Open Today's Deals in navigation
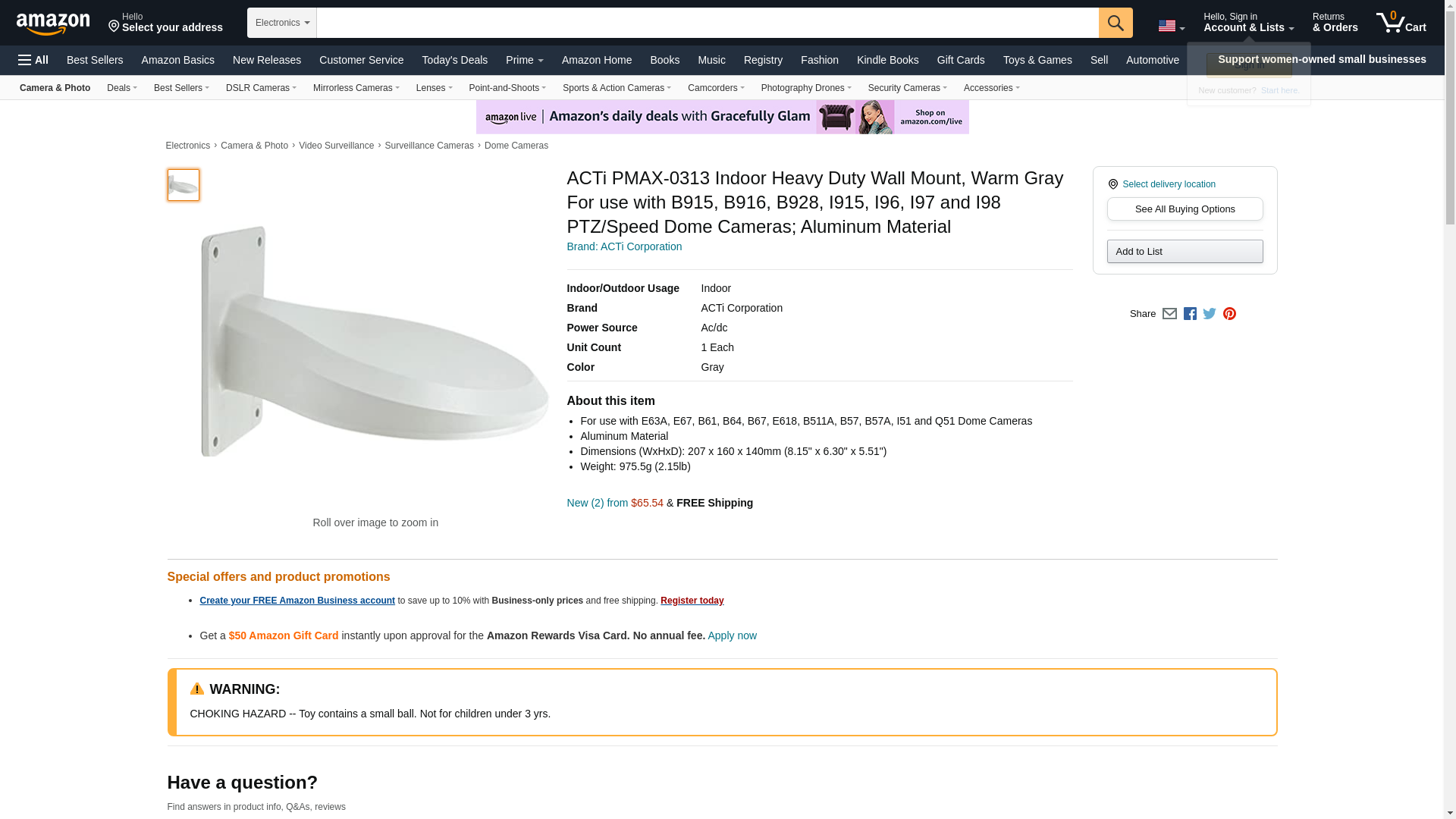 coord(454,60)
